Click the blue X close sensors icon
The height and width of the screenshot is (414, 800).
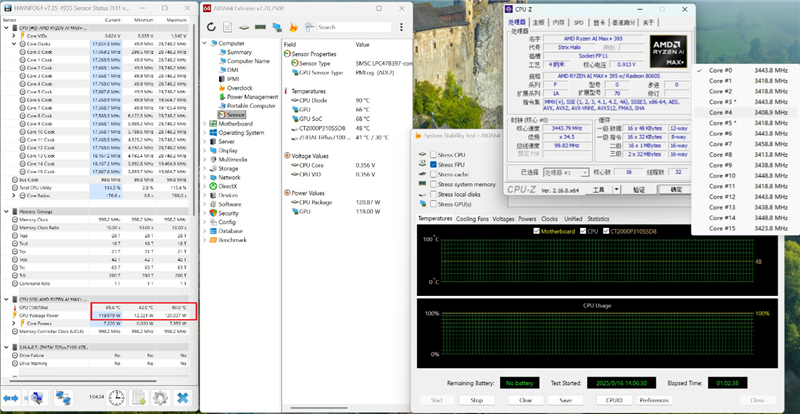coord(183,398)
